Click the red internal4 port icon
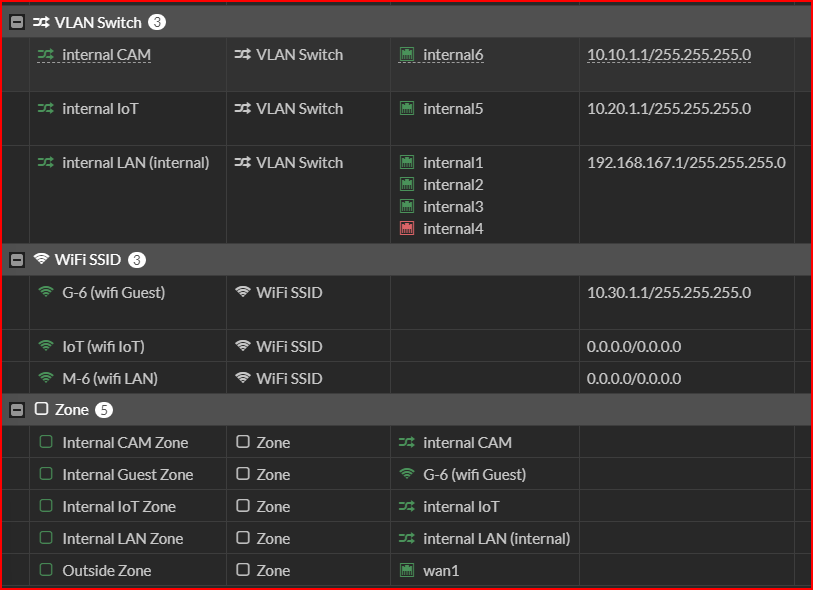The height and width of the screenshot is (590, 813). pos(407,229)
